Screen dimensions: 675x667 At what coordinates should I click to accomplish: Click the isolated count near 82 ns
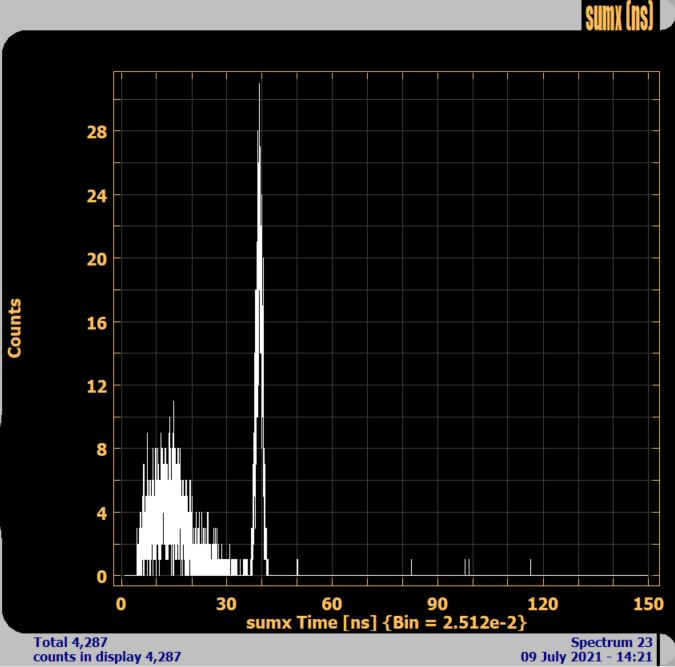[x=411, y=568]
